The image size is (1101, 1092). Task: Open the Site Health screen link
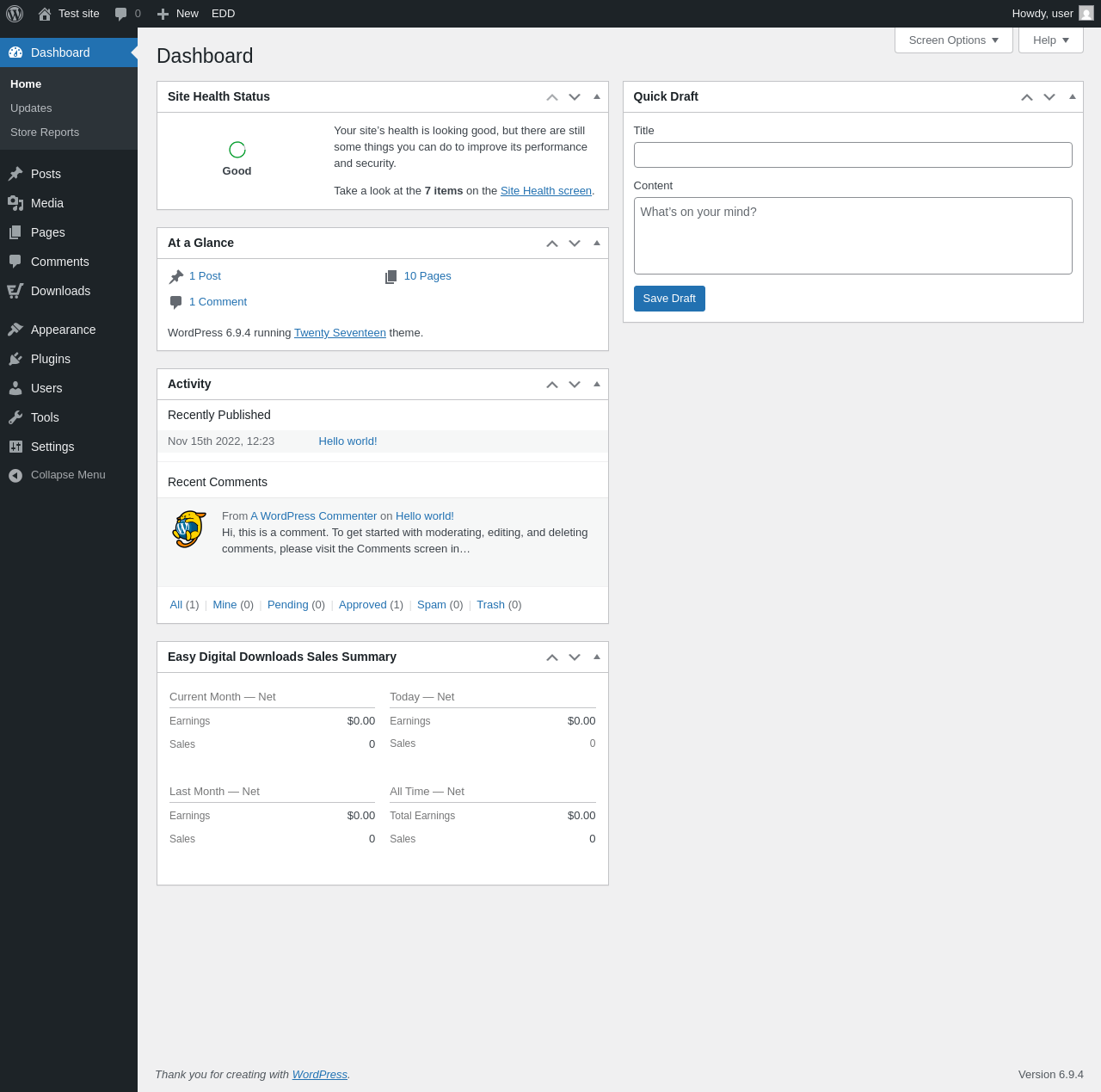click(546, 191)
